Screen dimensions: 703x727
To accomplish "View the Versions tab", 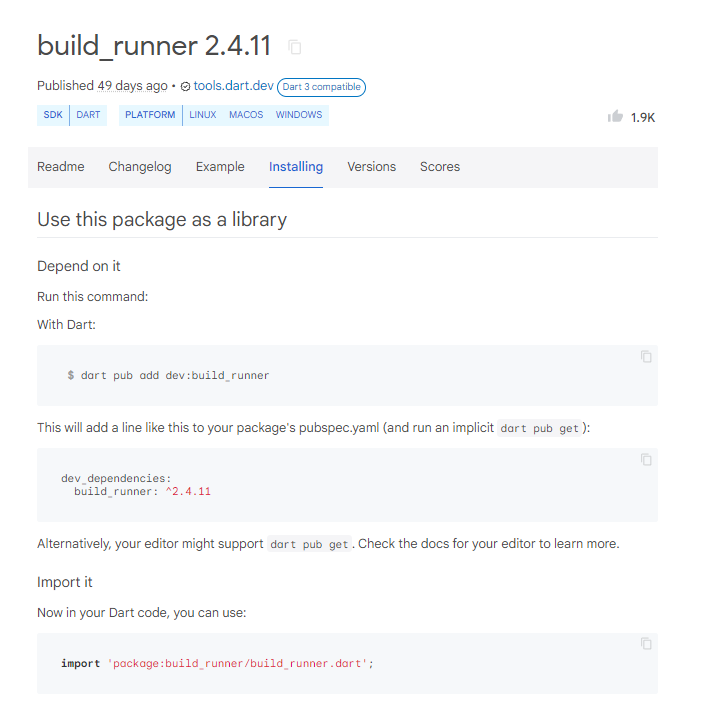I will (371, 167).
